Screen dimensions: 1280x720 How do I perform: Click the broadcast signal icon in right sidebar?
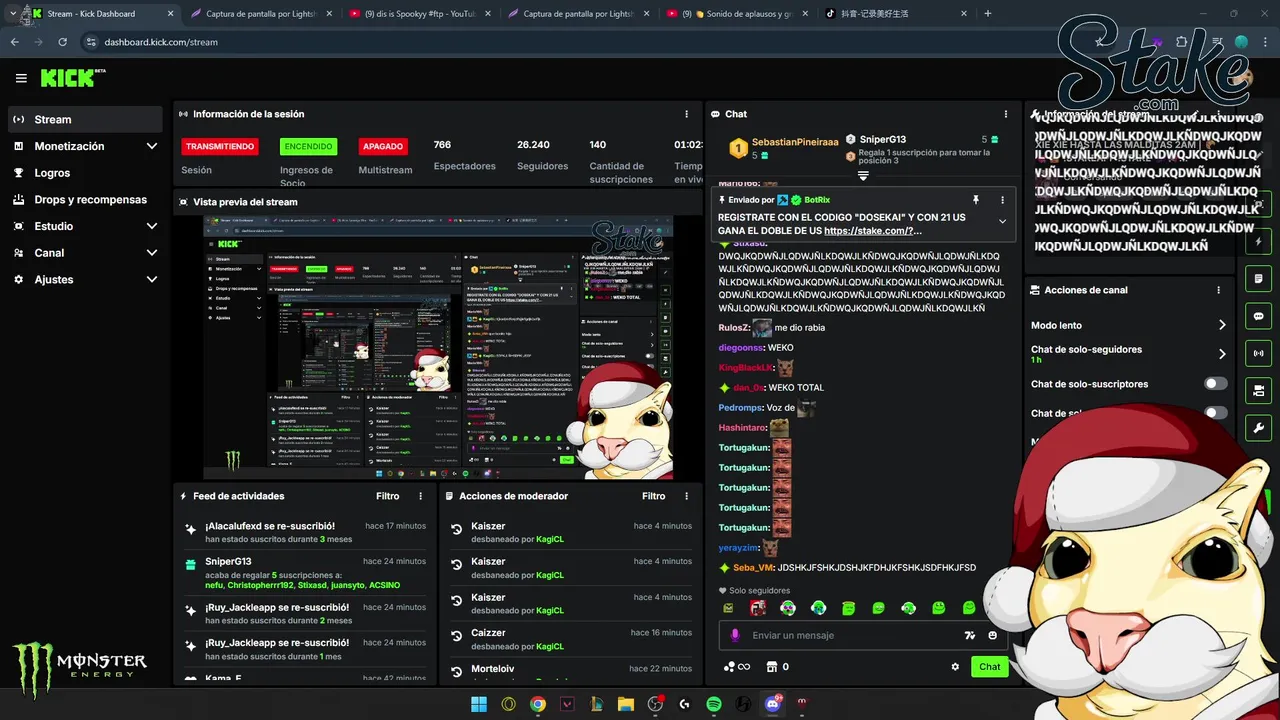point(1259,353)
